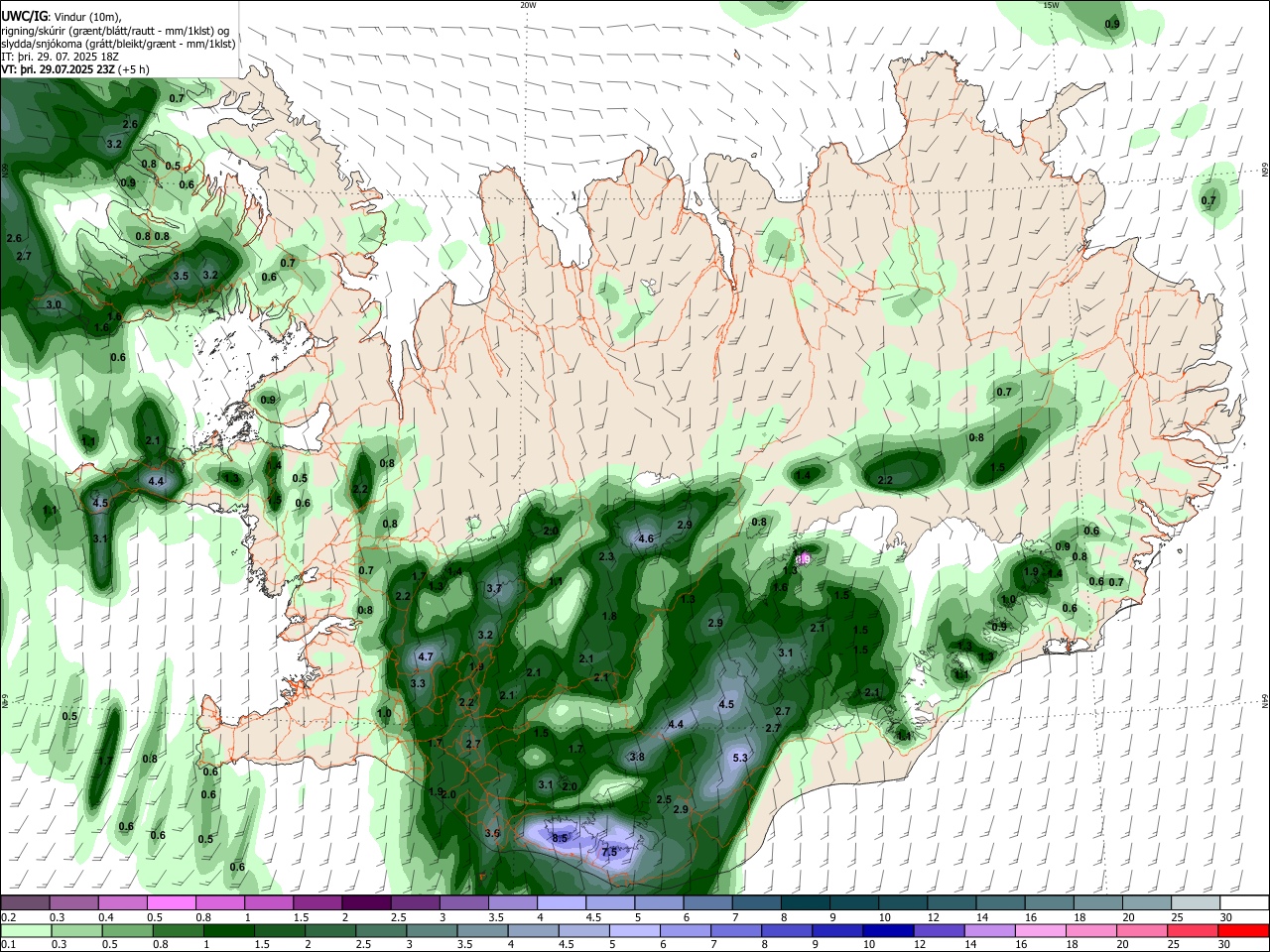Click the 20W longitude label at the top
1270x952 pixels.
coord(528,5)
